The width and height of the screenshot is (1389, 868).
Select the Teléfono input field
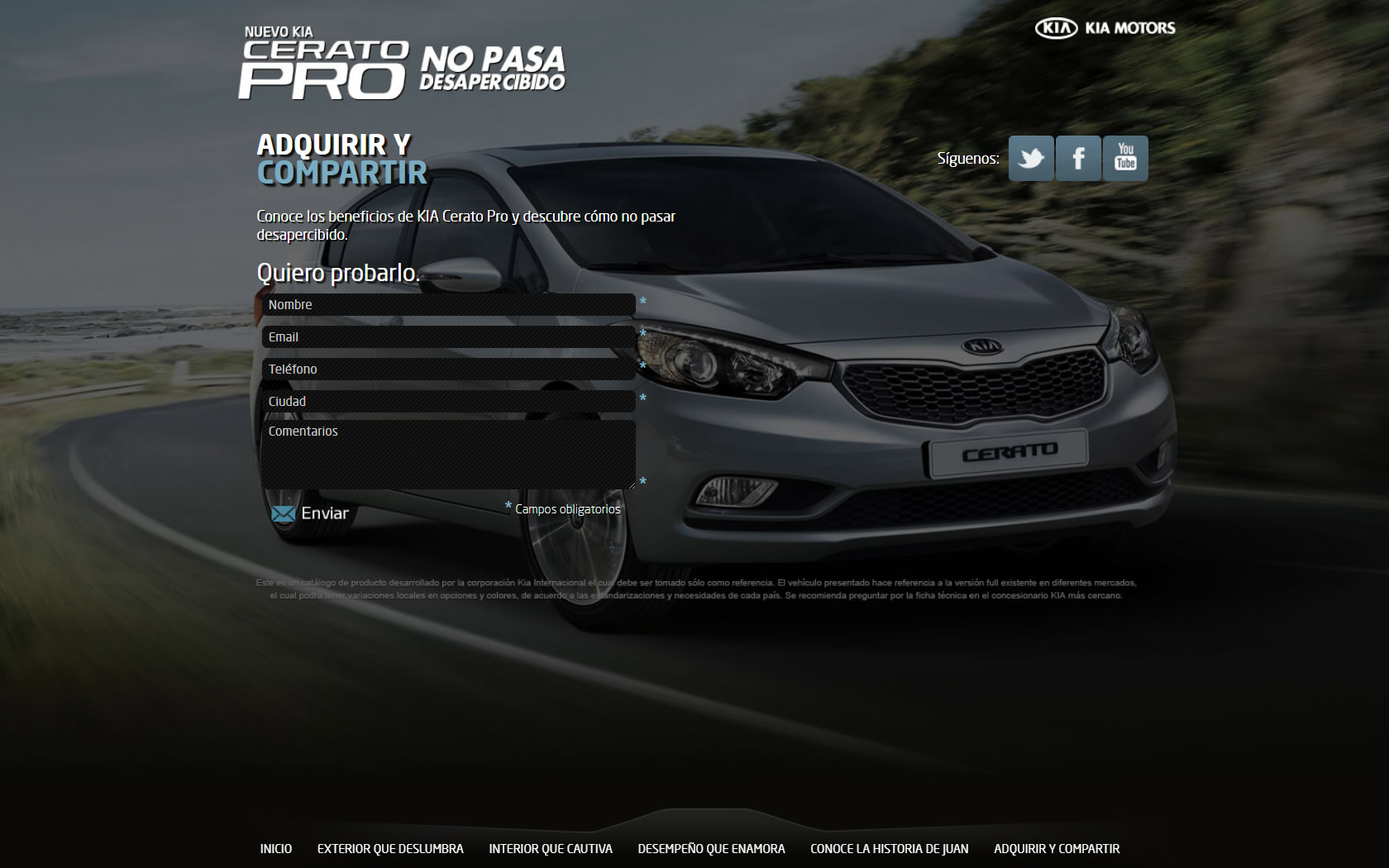(x=448, y=370)
